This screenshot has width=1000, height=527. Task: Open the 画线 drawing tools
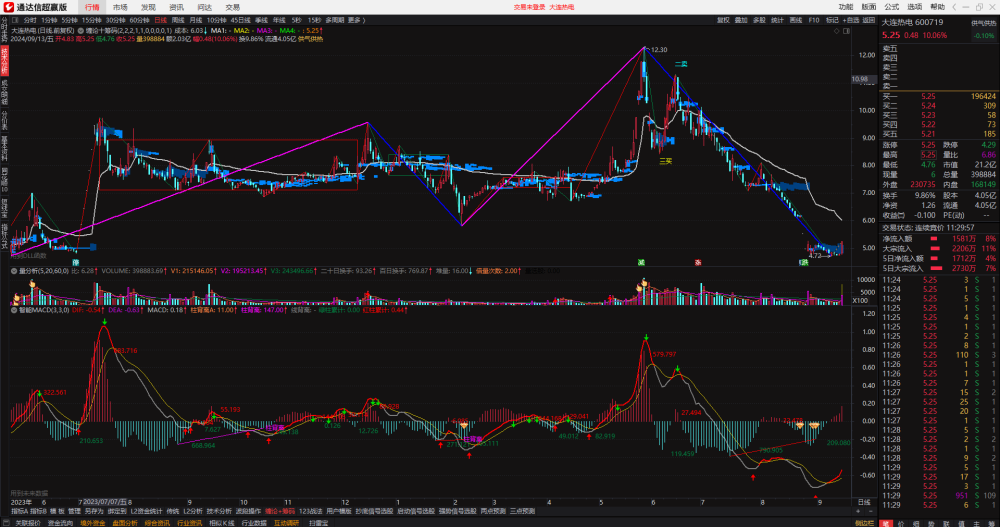(795, 20)
